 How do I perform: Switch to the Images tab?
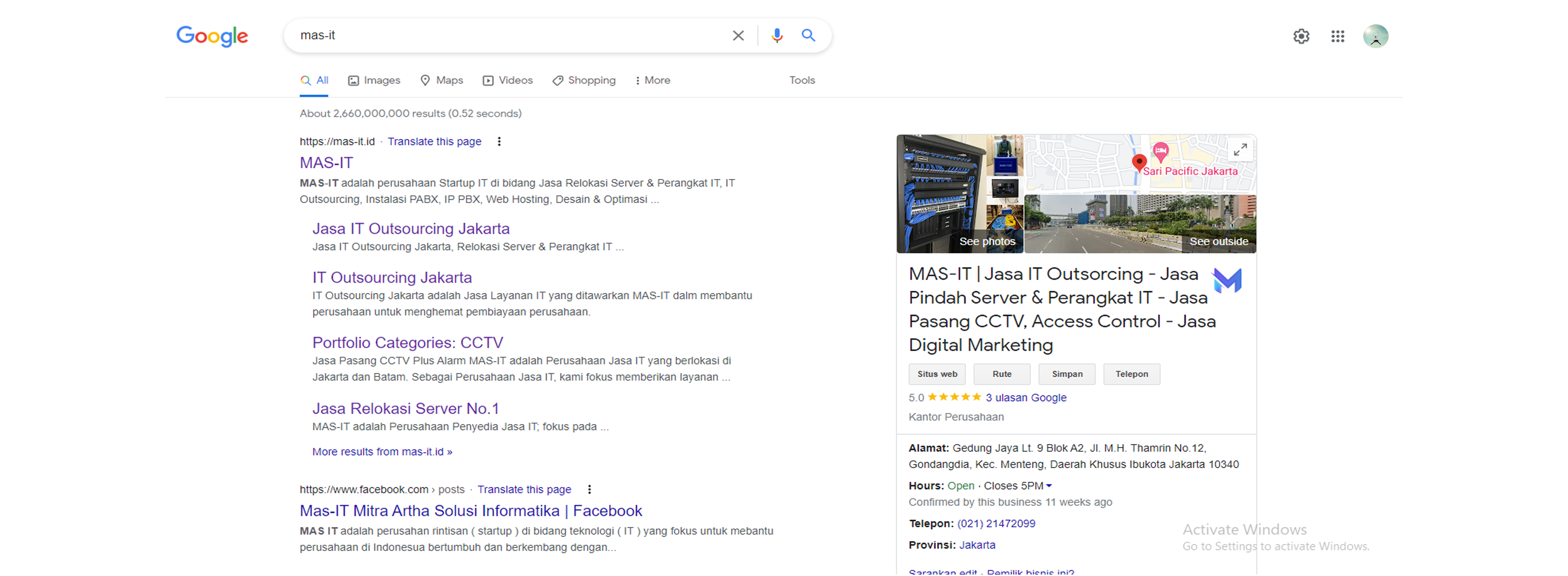(x=374, y=80)
